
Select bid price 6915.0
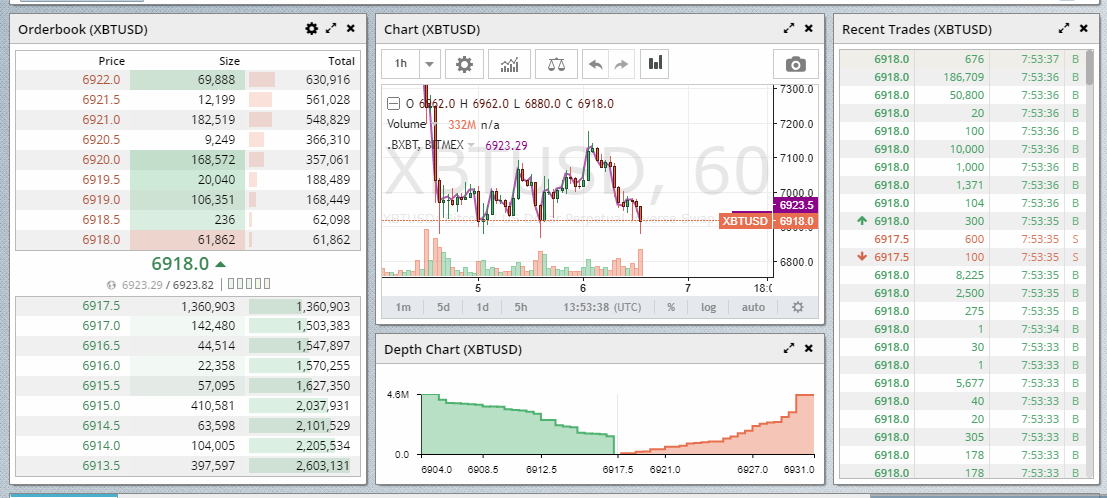101,405
